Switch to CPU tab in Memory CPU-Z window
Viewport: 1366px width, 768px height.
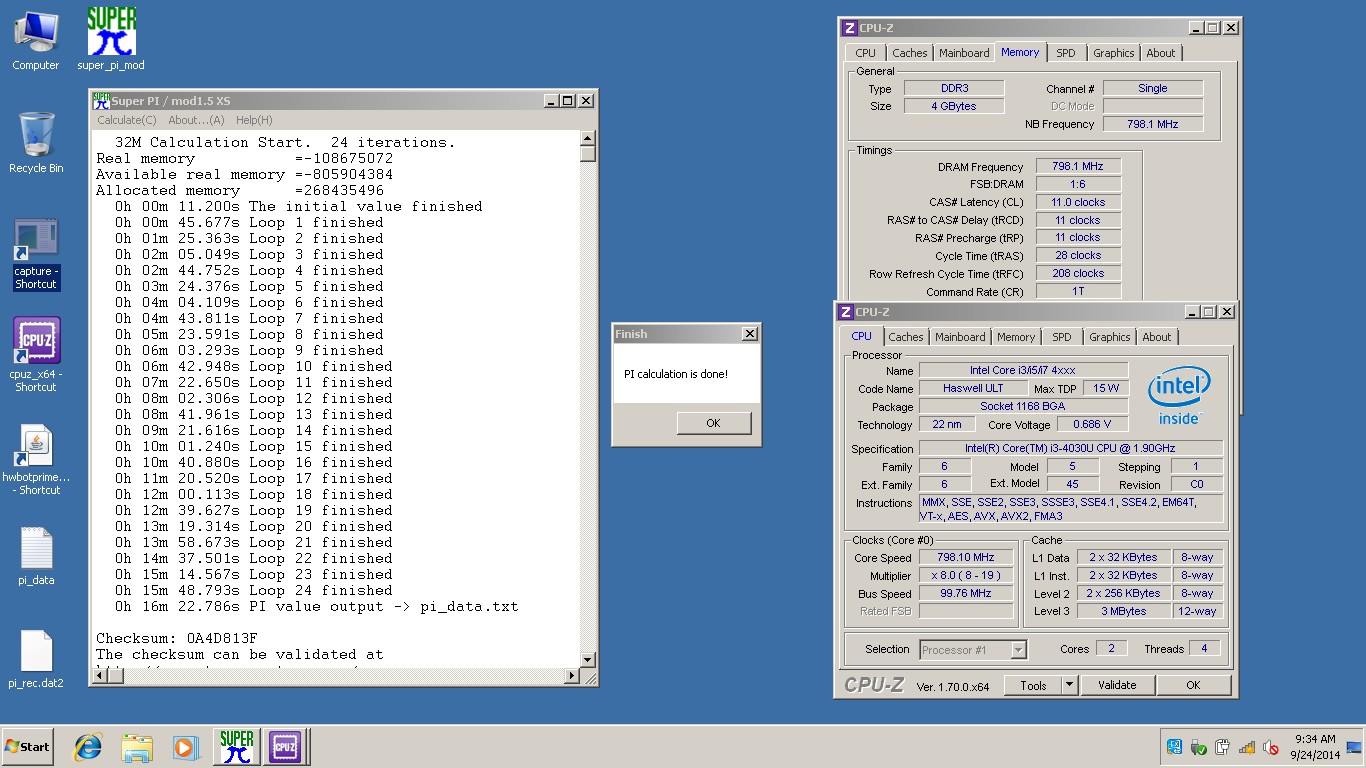[866, 53]
